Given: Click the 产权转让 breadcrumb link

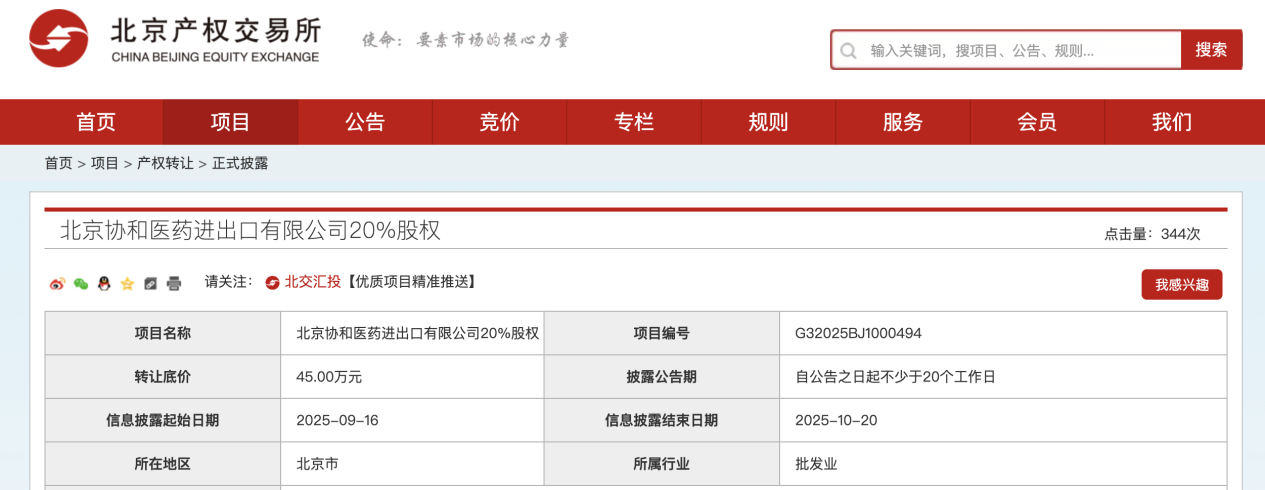Looking at the screenshot, I should tap(165, 163).
